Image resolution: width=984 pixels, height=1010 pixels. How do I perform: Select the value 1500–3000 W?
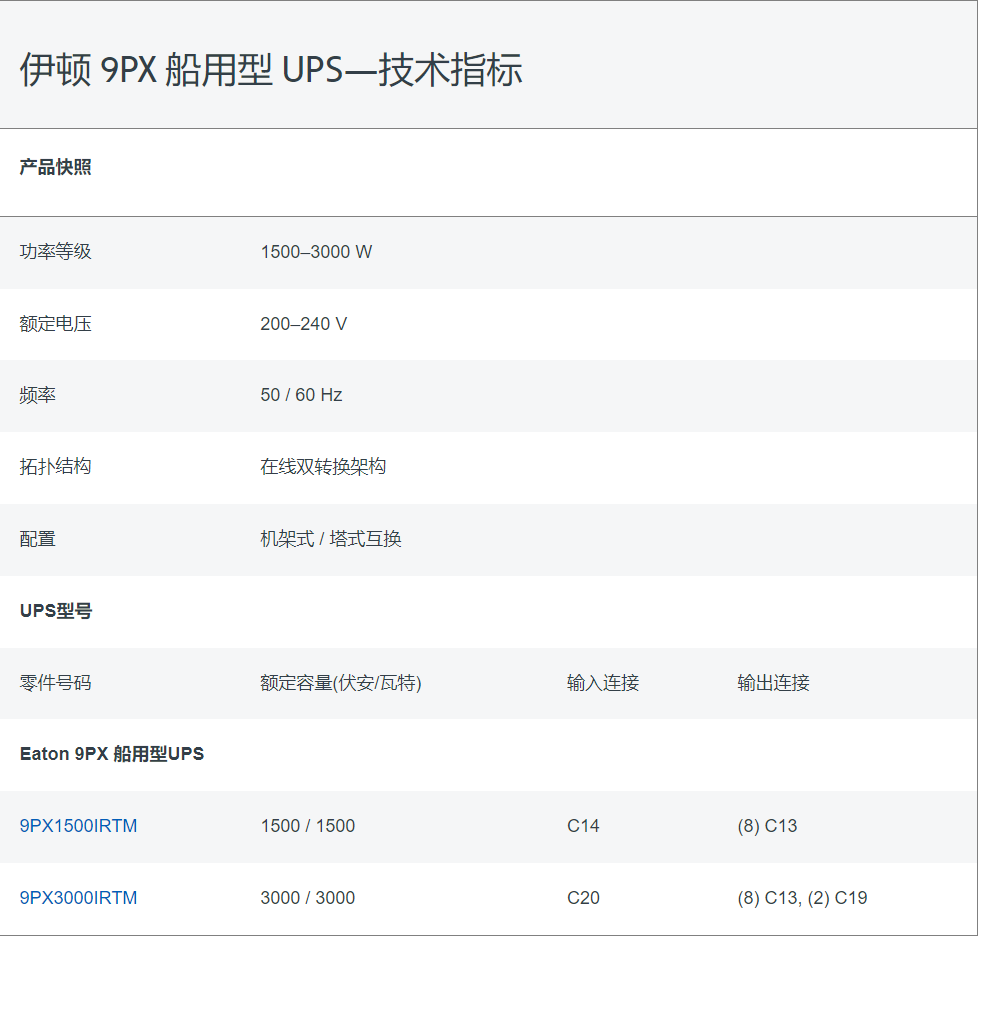point(316,252)
